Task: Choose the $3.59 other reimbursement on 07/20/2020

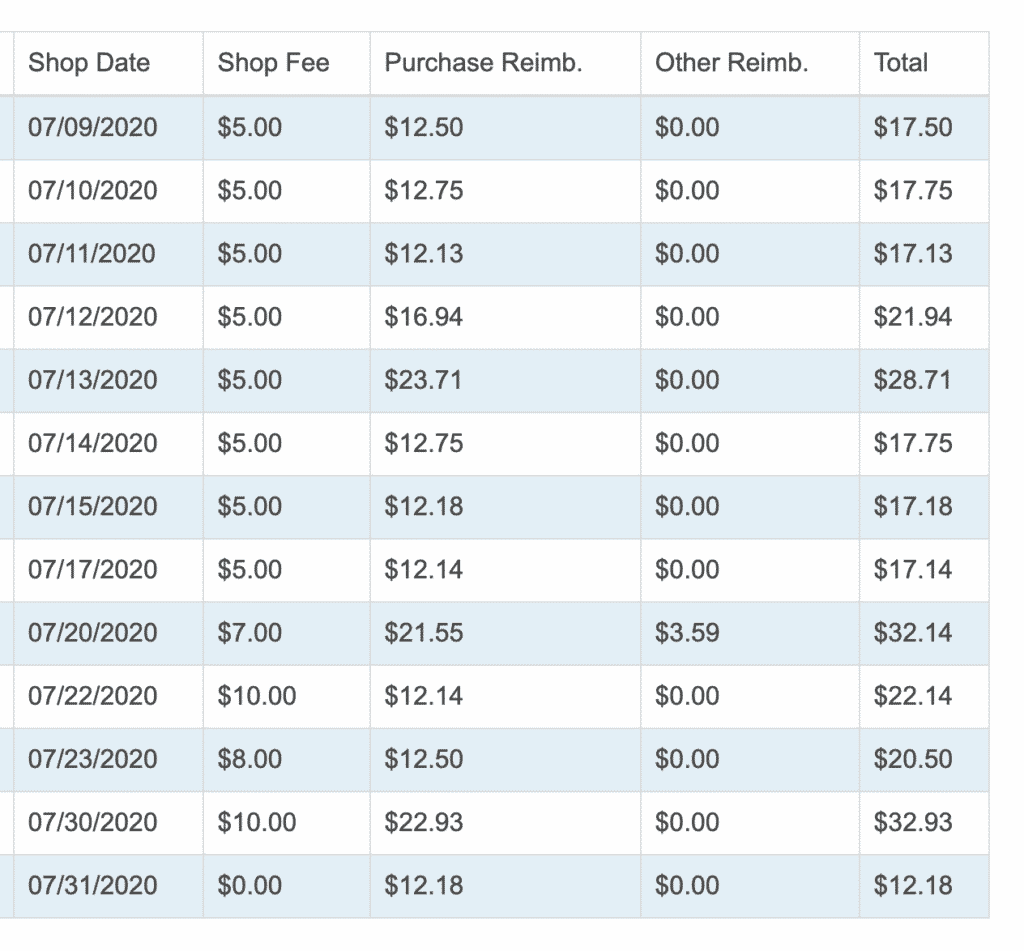Action: click(x=688, y=633)
